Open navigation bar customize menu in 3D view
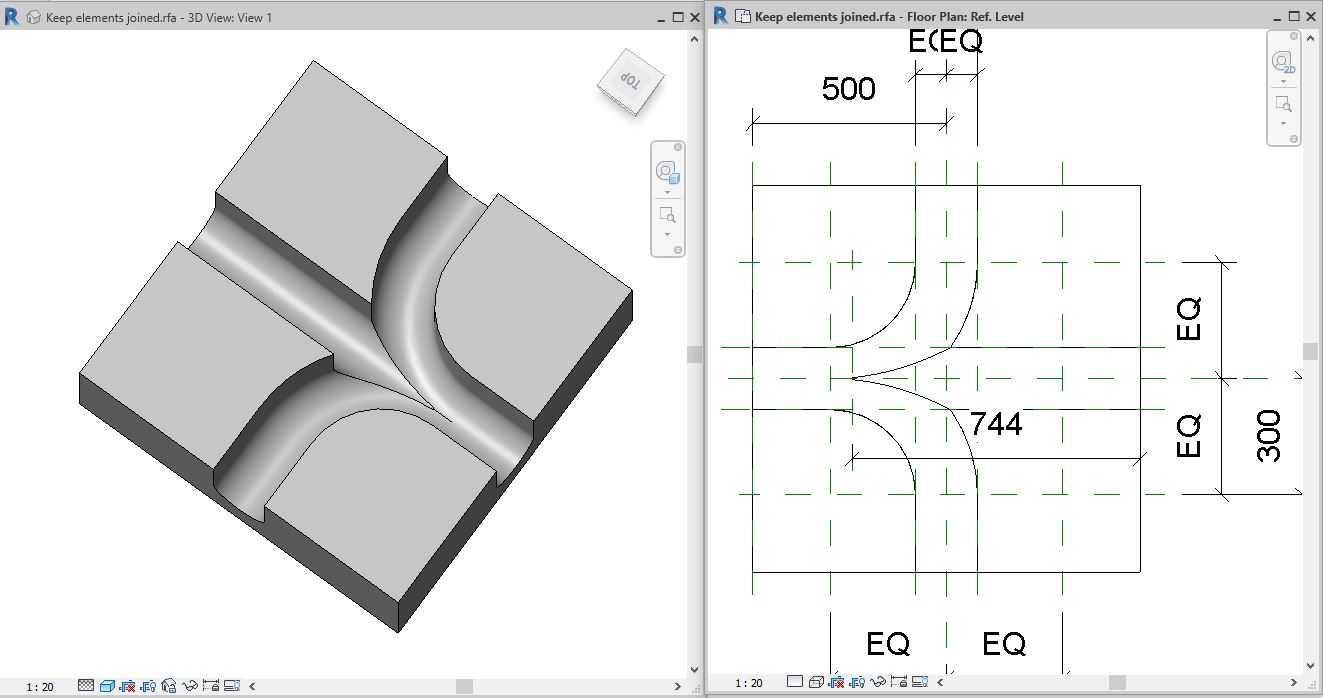Screen dimensions: 1323x698 click(x=678, y=250)
